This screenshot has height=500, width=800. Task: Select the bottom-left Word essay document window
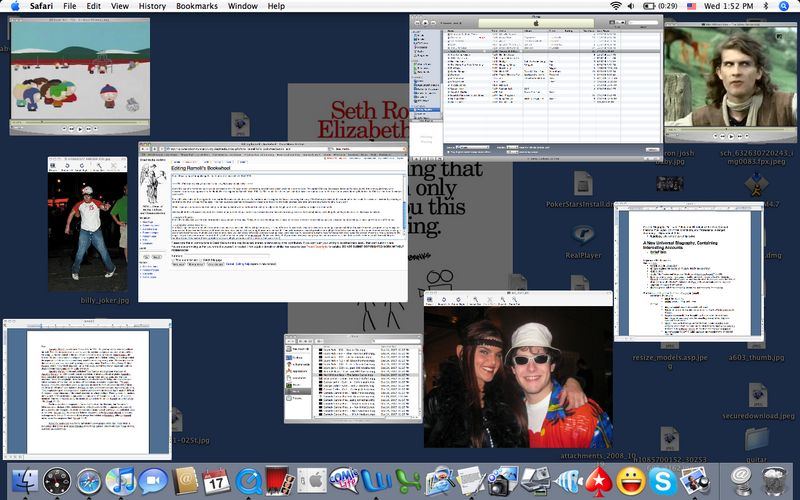pyautogui.click(x=87, y=389)
